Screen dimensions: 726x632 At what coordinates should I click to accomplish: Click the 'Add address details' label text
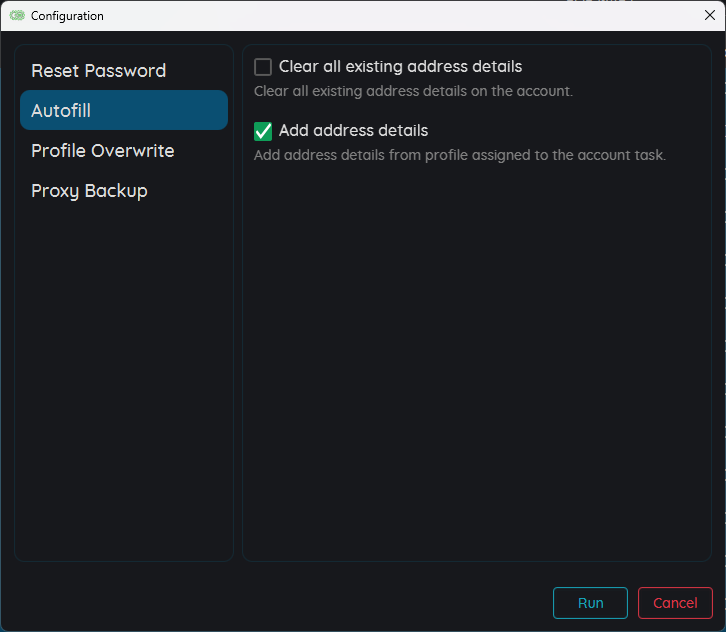pyautogui.click(x=353, y=131)
